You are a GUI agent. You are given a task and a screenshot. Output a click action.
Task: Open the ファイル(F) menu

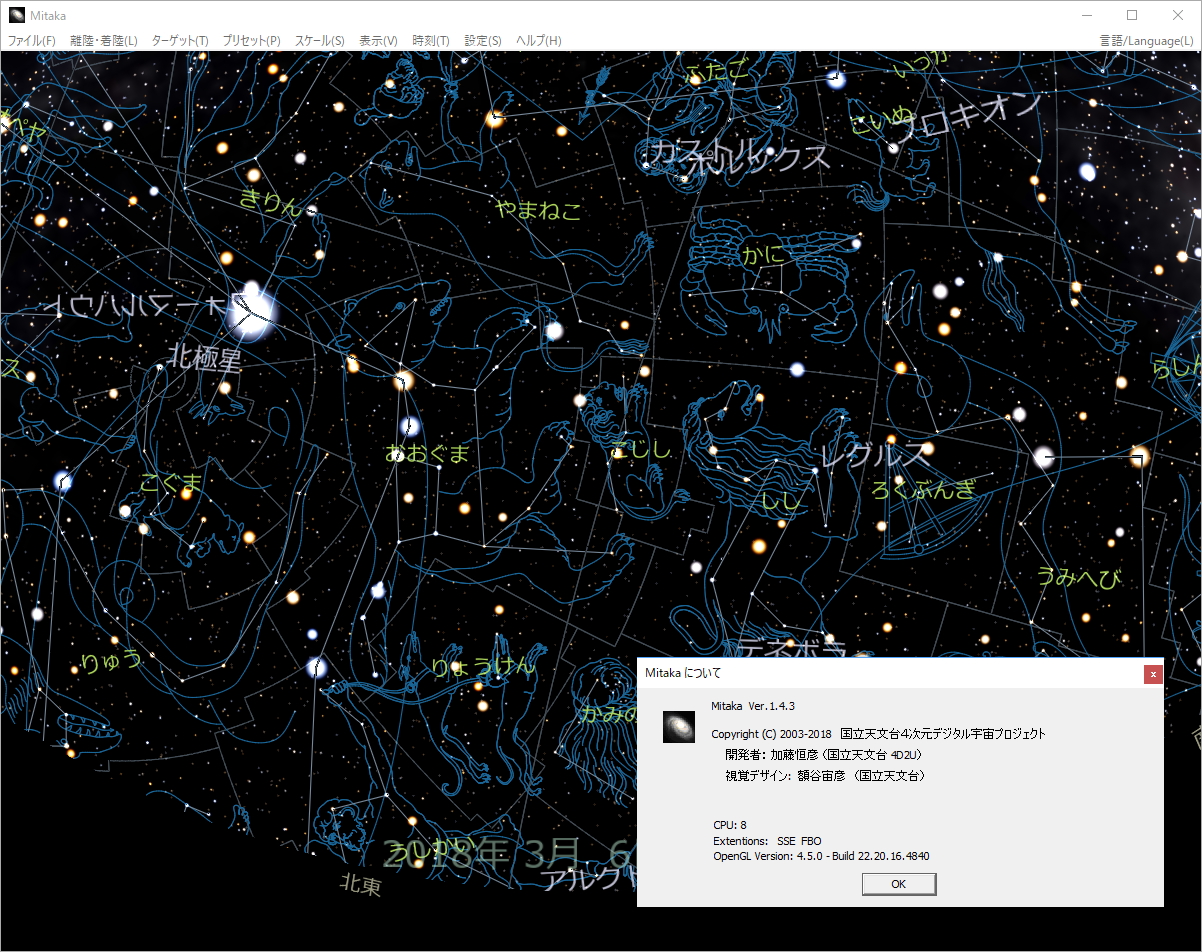(x=31, y=40)
